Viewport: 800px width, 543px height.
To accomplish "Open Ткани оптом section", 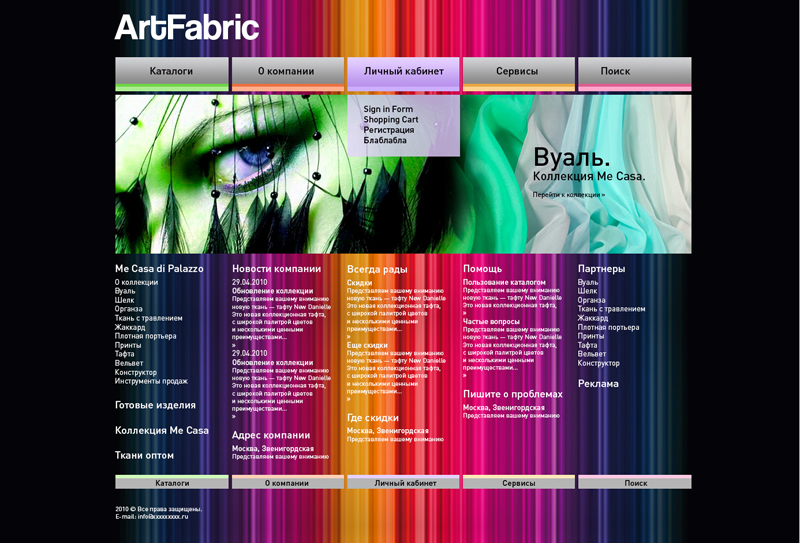I will pyautogui.click(x=144, y=455).
